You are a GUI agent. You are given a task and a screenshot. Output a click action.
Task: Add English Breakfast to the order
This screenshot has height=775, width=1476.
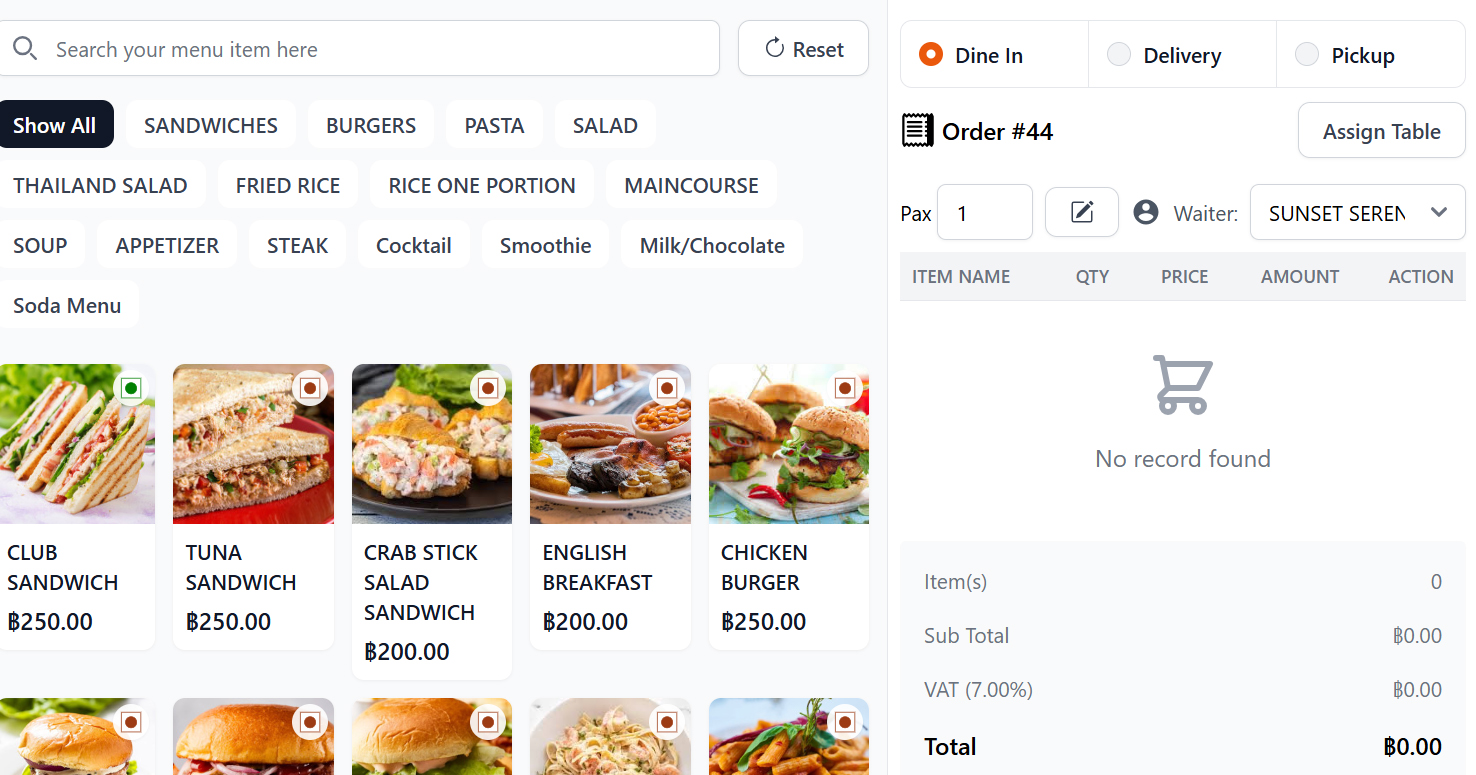click(610, 506)
